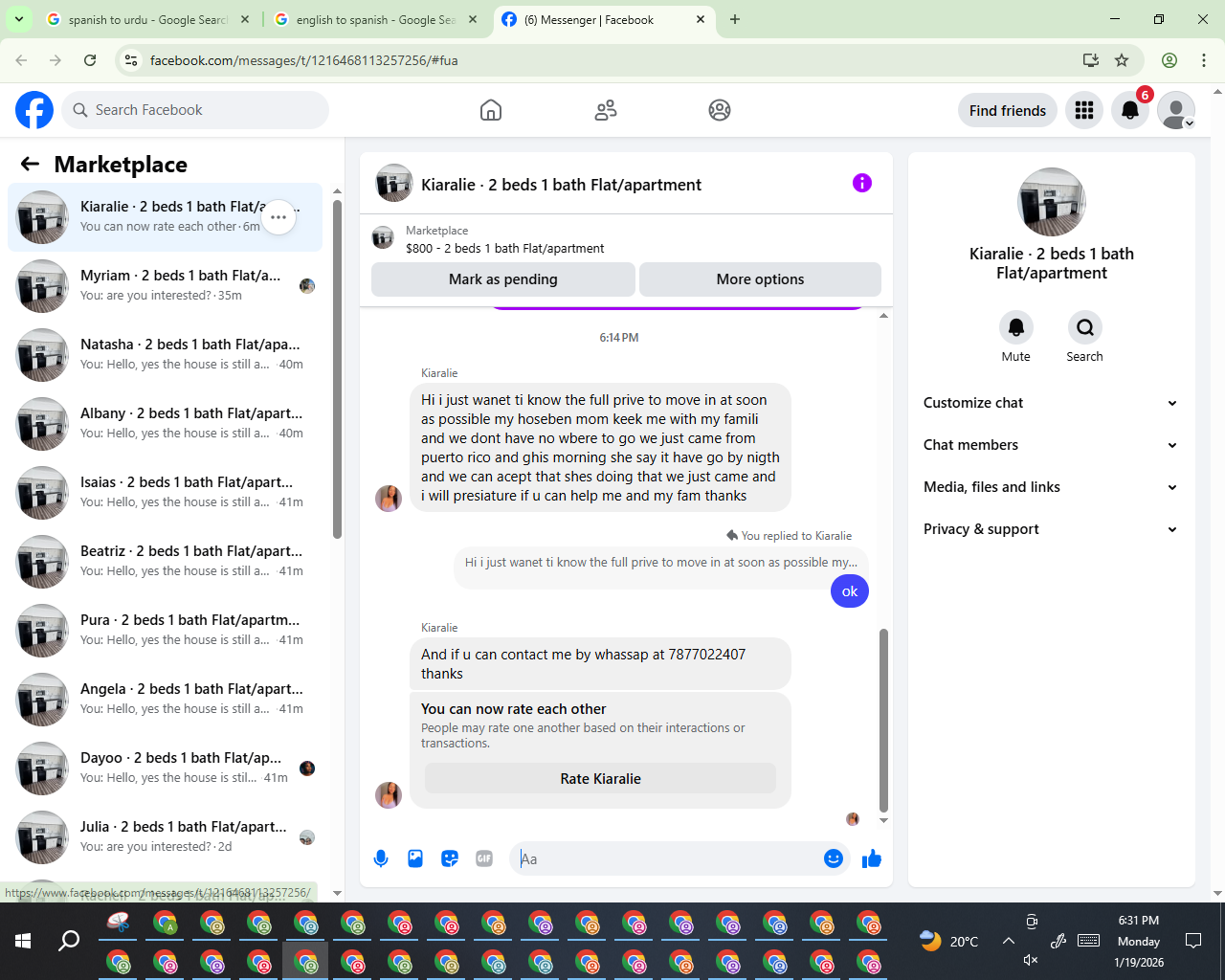Image resolution: width=1225 pixels, height=980 pixels.
Task: Open the Windows notification center
Action: [x=1193, y=941]
